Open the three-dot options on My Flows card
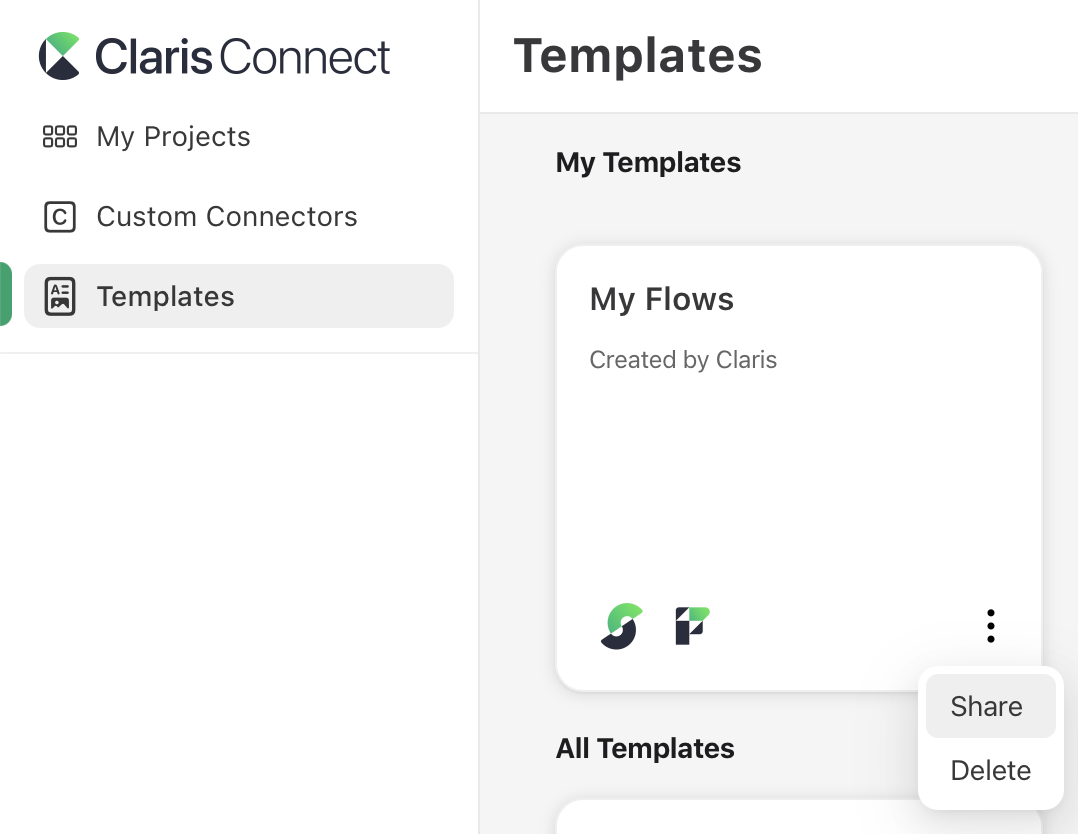Viewport: 1078px width, 834px height. click(990, 625)
